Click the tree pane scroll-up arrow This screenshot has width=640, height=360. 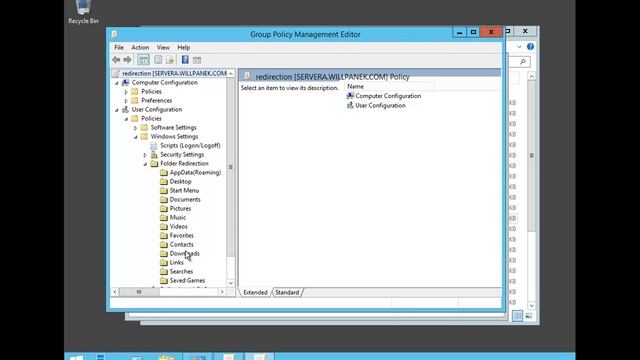231,73
